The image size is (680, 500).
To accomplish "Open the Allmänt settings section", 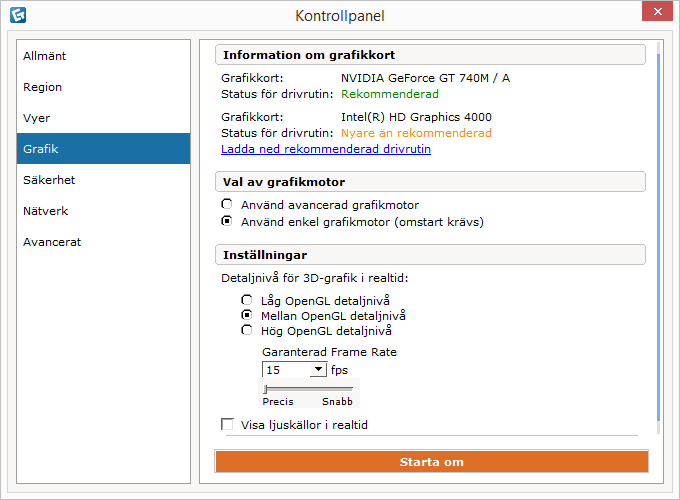I will pyautogui.click(x=103, y=56).
